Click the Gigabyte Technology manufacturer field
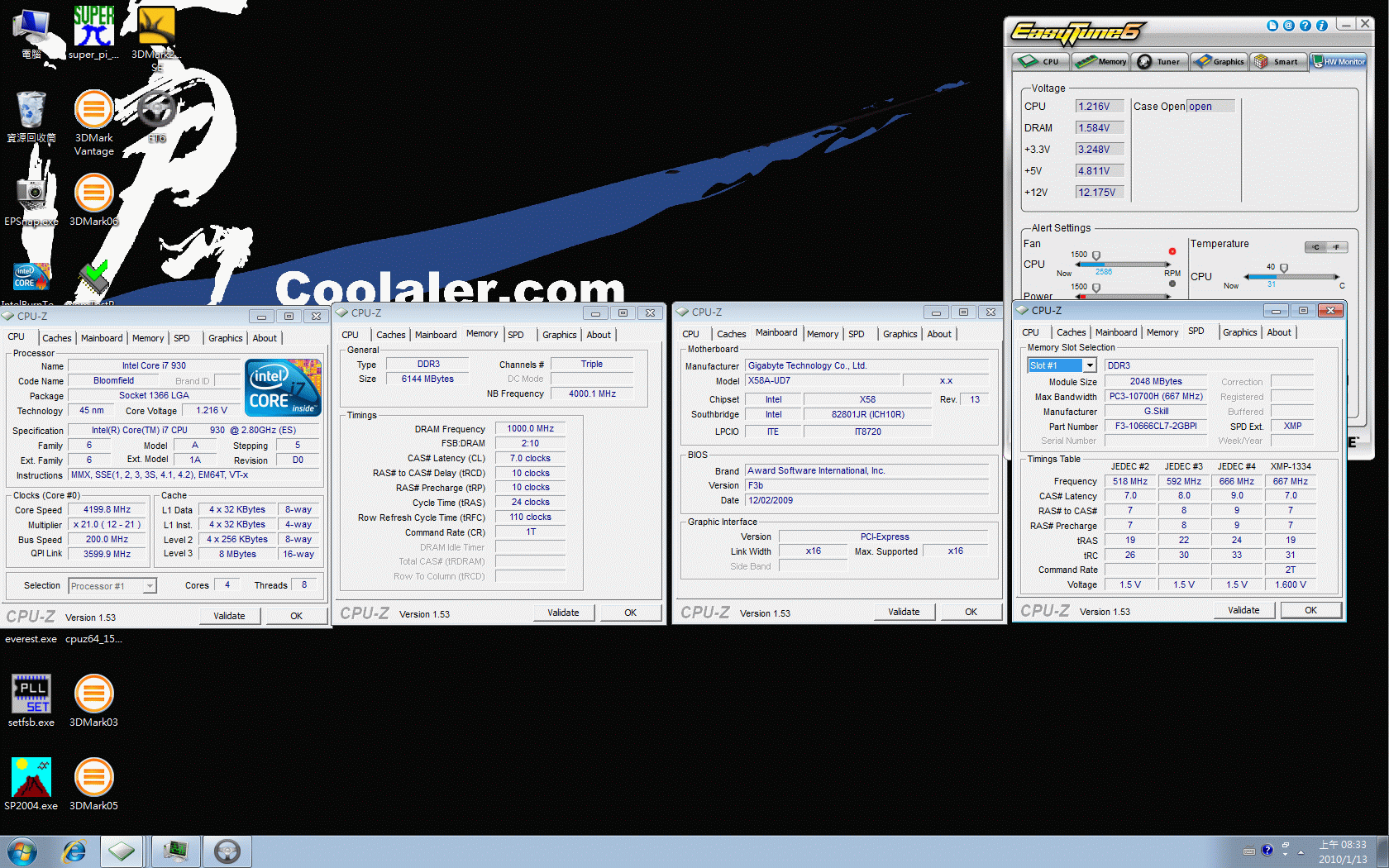The image size is (1389, 868). (x=866, y=365)
